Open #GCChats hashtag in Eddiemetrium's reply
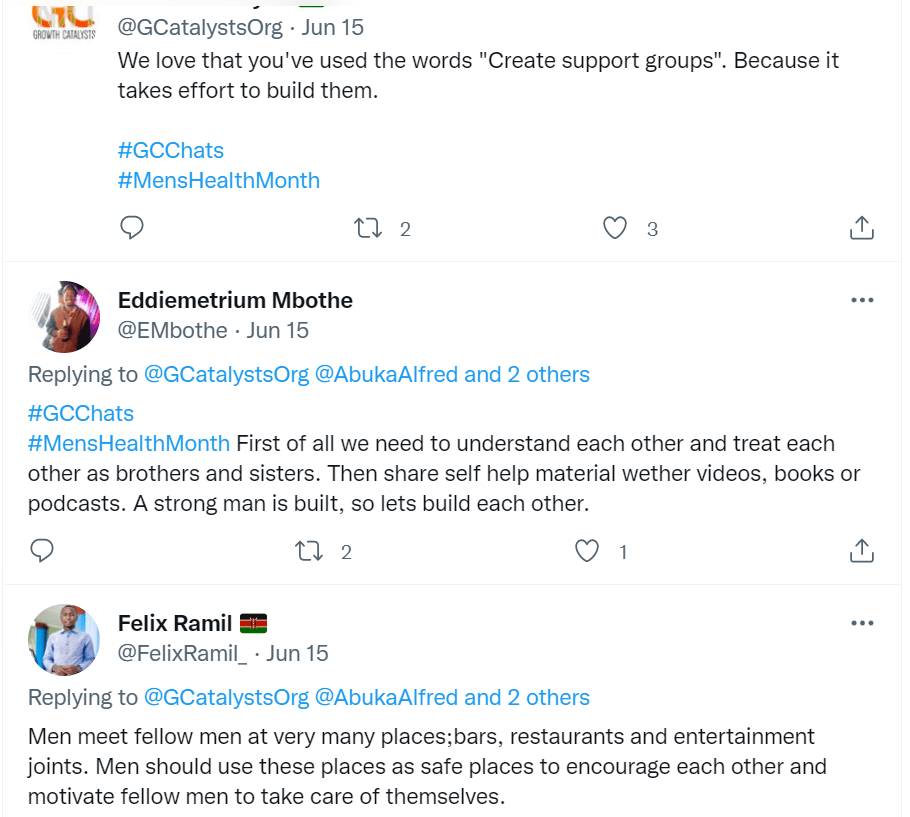Screen dimensions: 910x817 click(80, 413)
